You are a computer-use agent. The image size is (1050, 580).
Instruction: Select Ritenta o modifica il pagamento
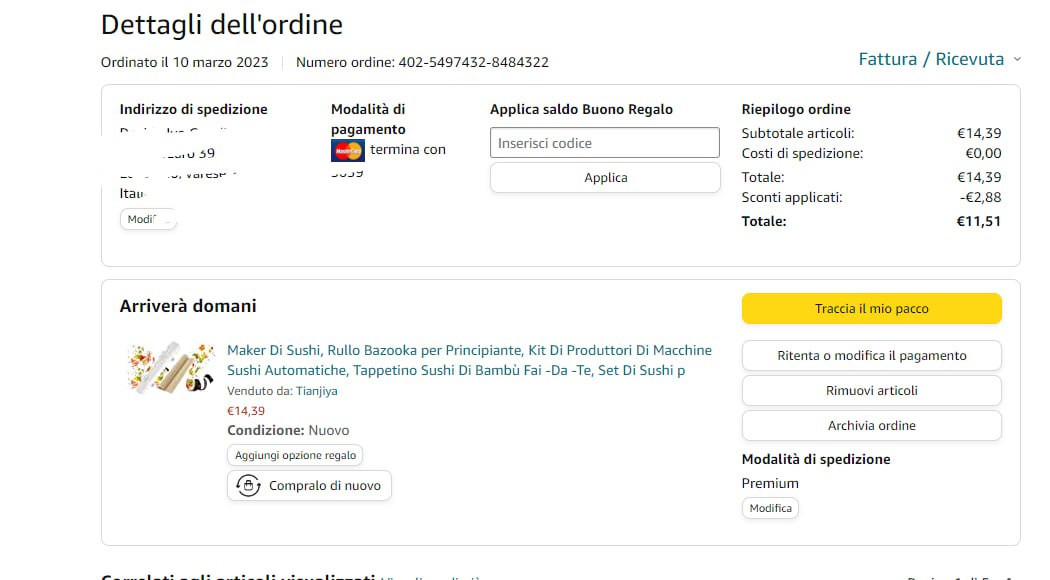[871, 356]
